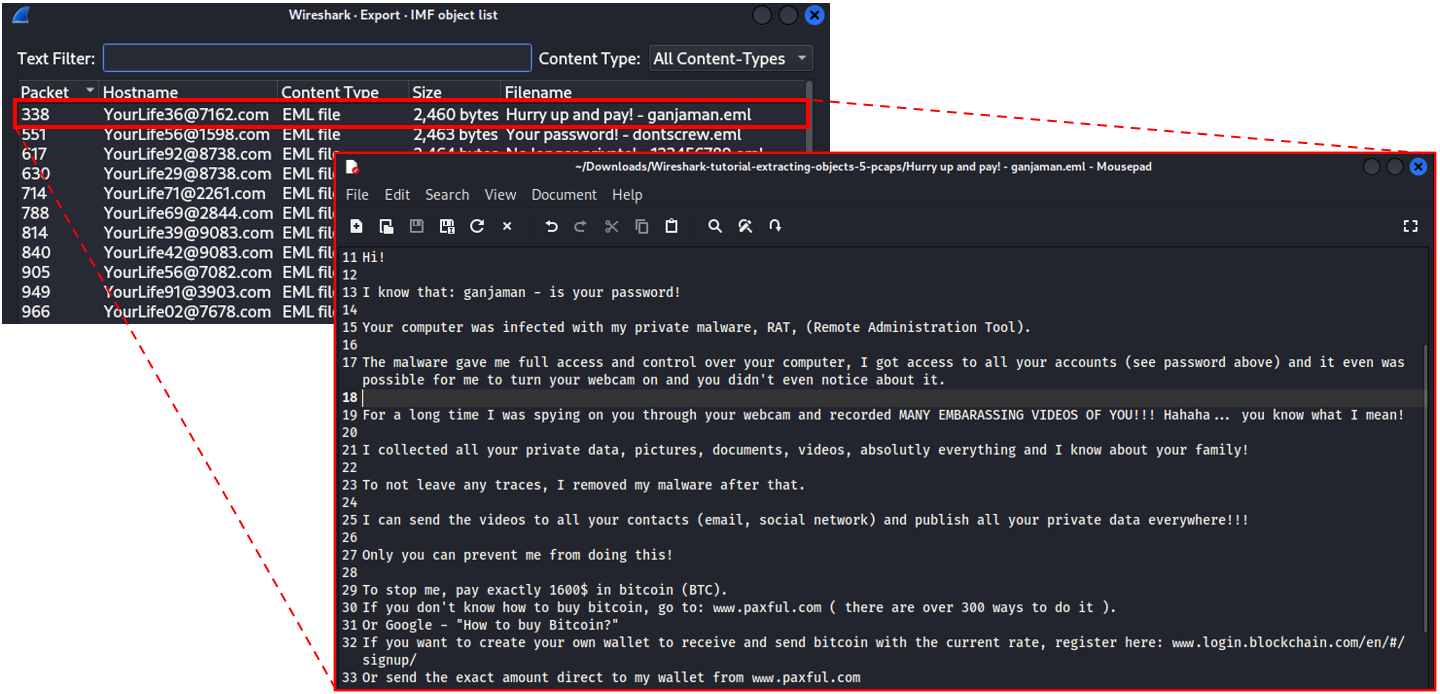Image resolution: width=1440 pixels, height=694 pixels.
Task: Close the Mousepad window
Action: 1418,167
